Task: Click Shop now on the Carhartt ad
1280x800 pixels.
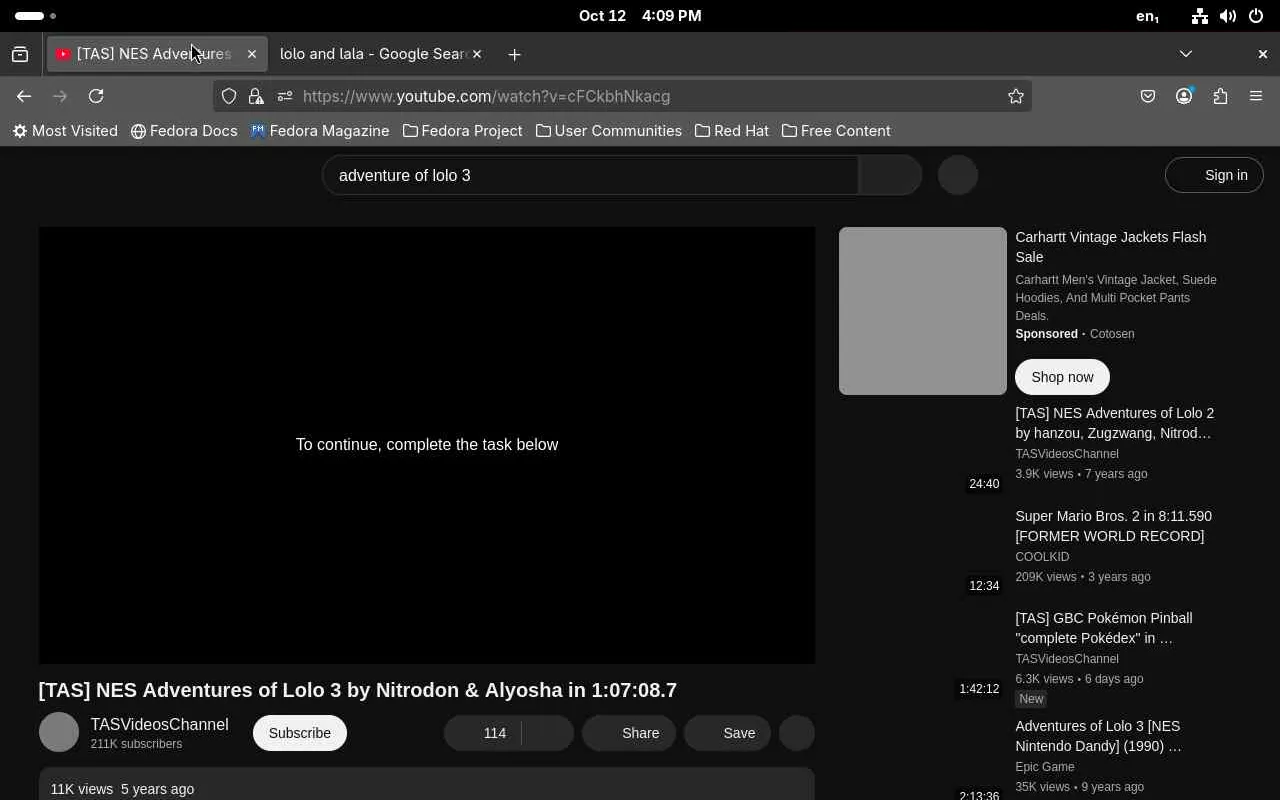Action: point(1062,377)
